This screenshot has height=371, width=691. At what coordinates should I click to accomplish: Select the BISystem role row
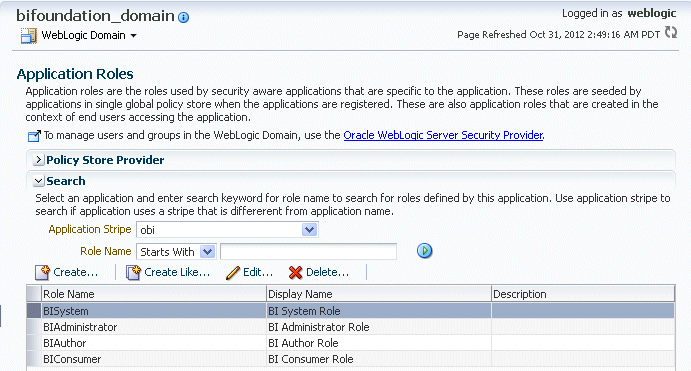[351, 311]
